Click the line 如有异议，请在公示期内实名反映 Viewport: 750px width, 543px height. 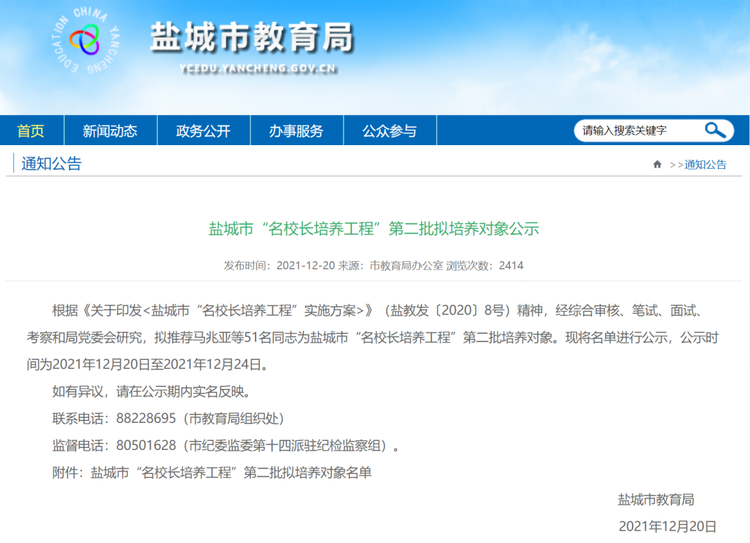[151, 392]
